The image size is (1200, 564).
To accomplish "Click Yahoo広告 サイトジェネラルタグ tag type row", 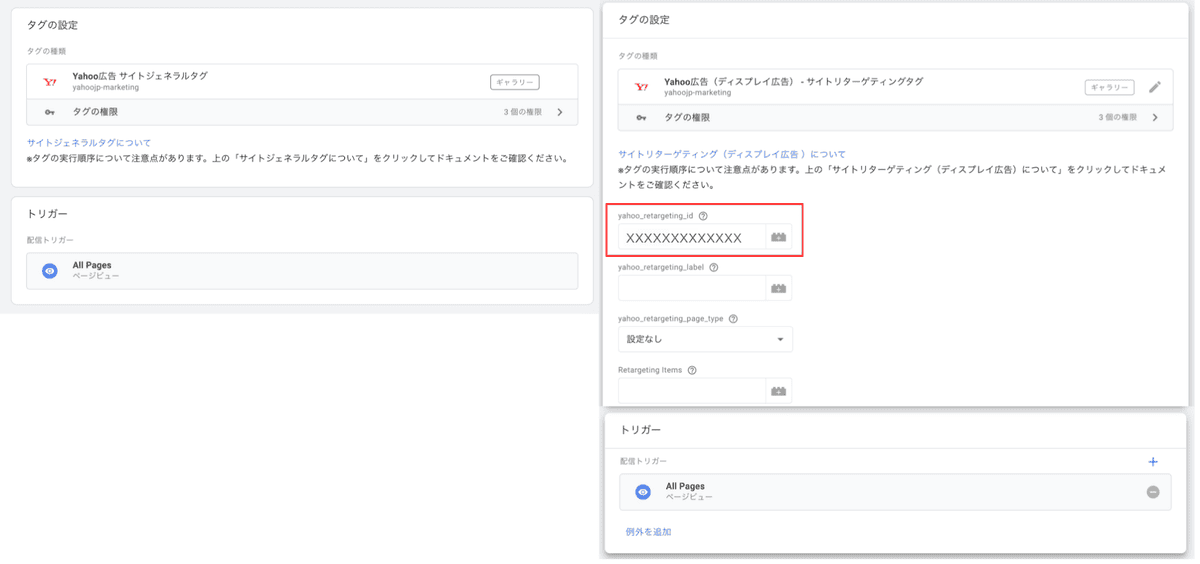I will pos(302,82).
